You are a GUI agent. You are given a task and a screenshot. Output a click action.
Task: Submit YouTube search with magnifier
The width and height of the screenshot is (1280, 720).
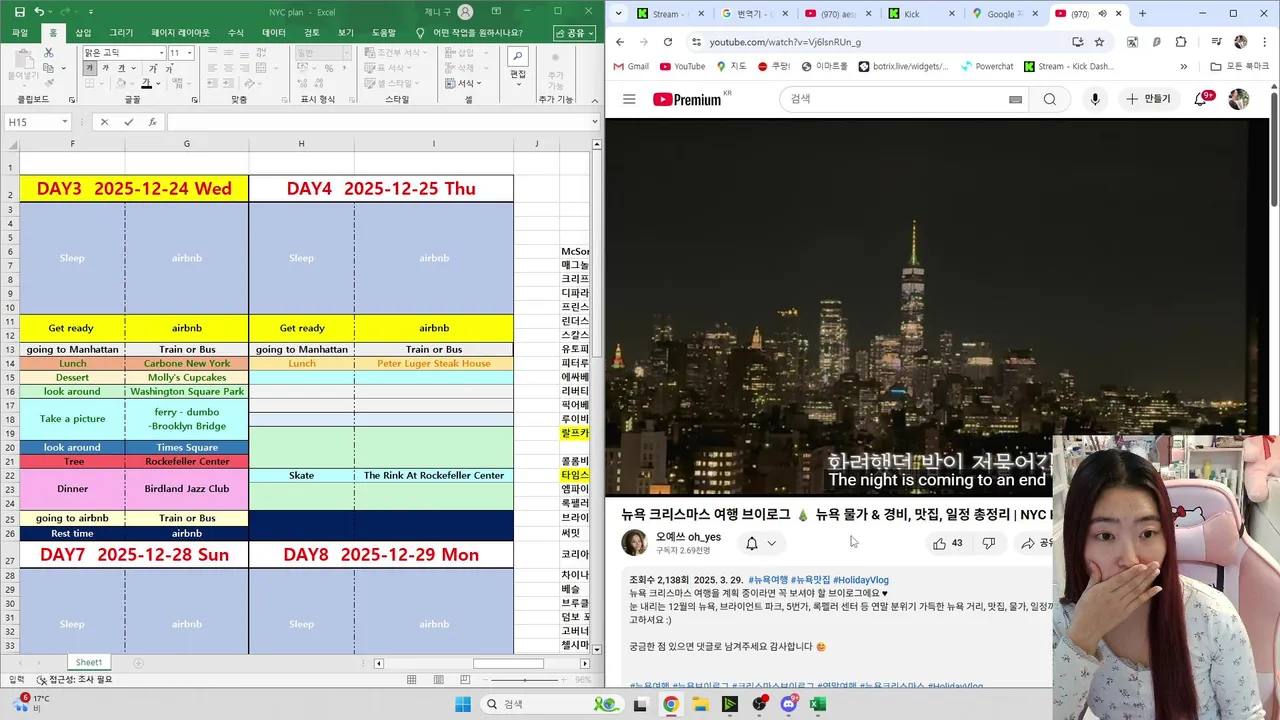click(1049, 99)
